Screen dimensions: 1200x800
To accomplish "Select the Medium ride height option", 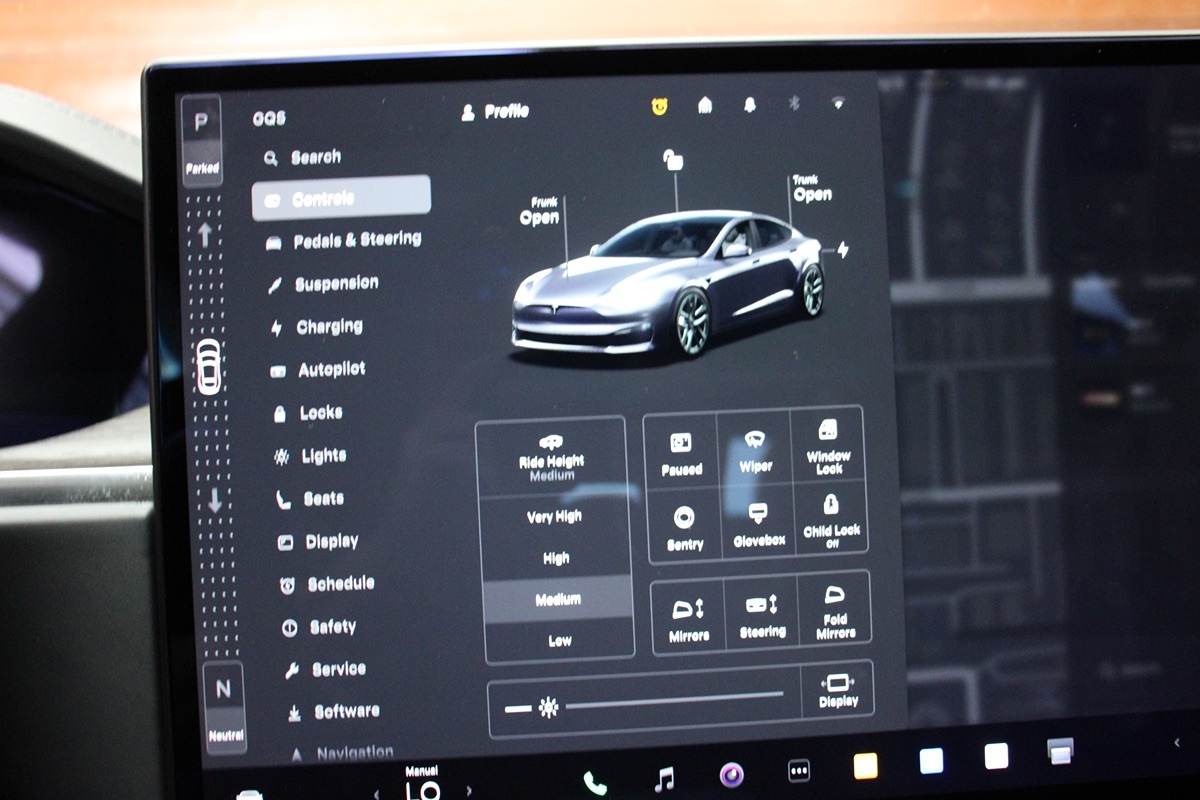I will (558, 598).
